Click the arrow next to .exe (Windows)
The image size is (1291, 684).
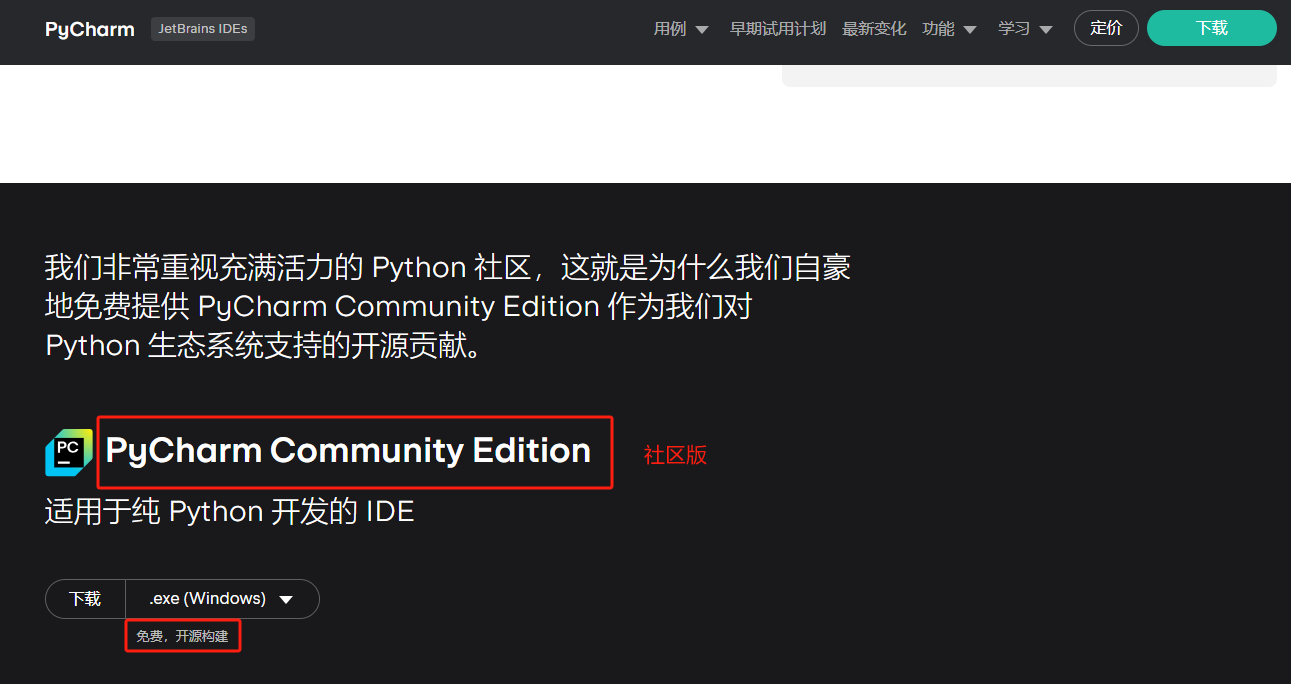286,600
